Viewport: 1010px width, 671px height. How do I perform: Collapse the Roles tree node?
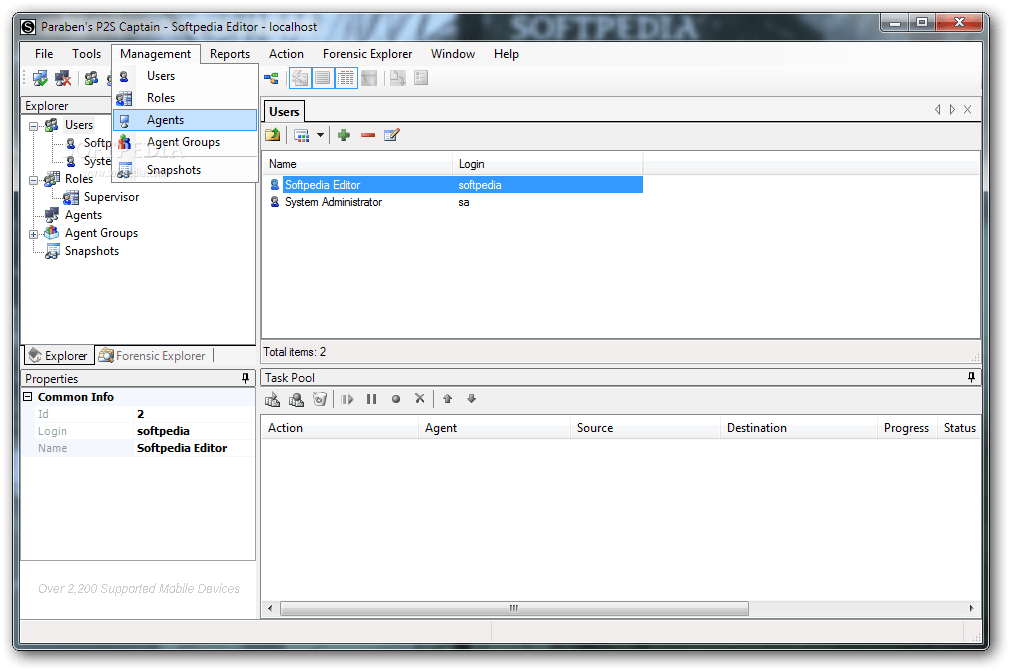pos(33,180)
